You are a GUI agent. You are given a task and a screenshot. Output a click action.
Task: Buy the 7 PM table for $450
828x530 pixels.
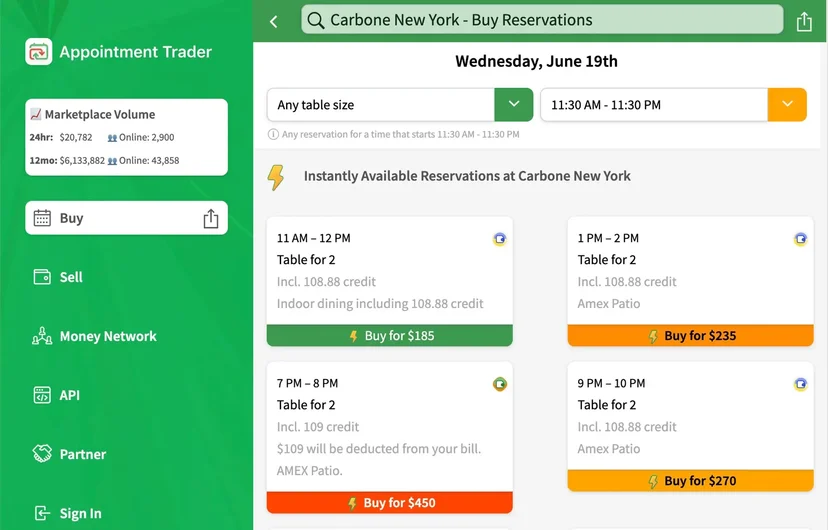390,503
